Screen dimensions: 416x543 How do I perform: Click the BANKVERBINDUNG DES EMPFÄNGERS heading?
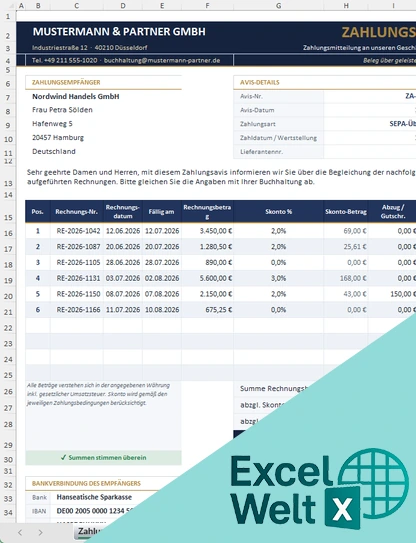[86, 483]
